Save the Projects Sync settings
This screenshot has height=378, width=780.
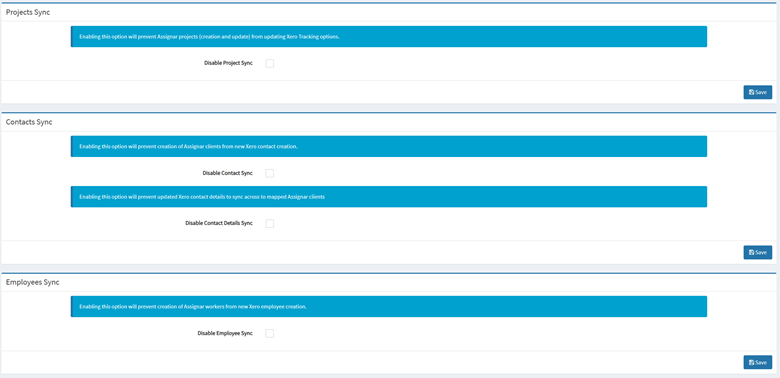pos(758,93)
